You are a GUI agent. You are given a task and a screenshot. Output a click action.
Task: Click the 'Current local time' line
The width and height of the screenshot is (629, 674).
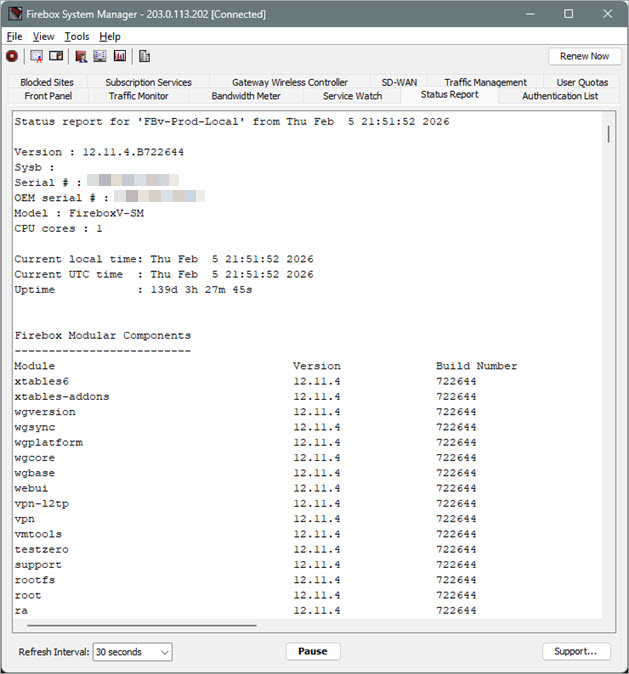pos(164,259)
